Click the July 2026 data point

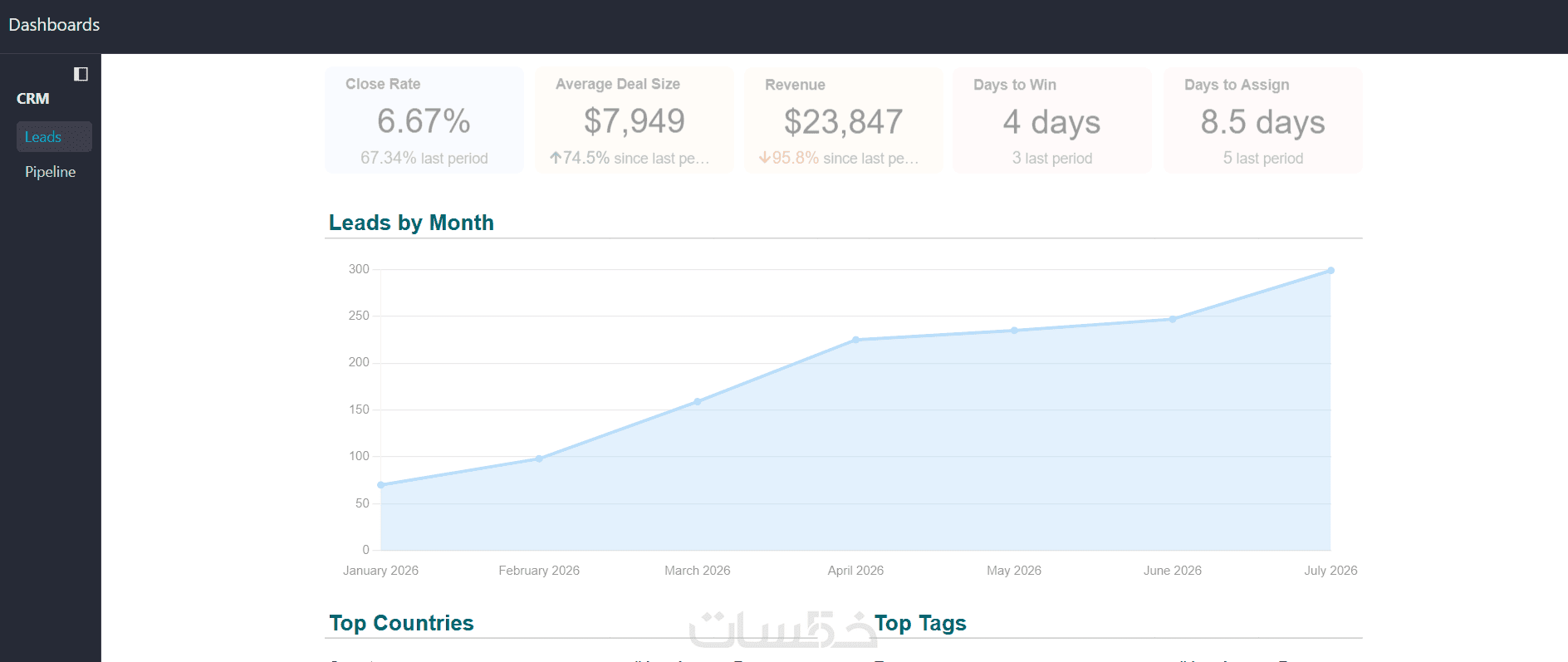click(x=1330, y=271)
